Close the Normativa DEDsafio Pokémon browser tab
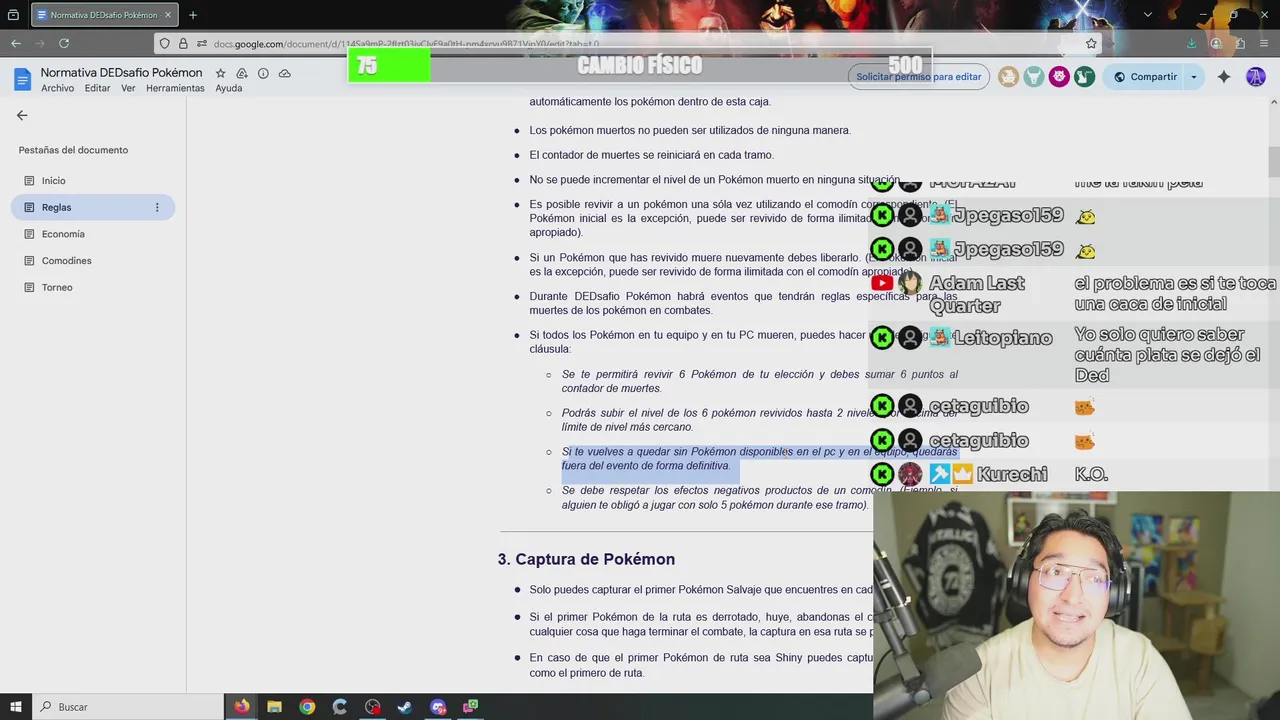Screen dimensions: 1280x720 point(167,15)
